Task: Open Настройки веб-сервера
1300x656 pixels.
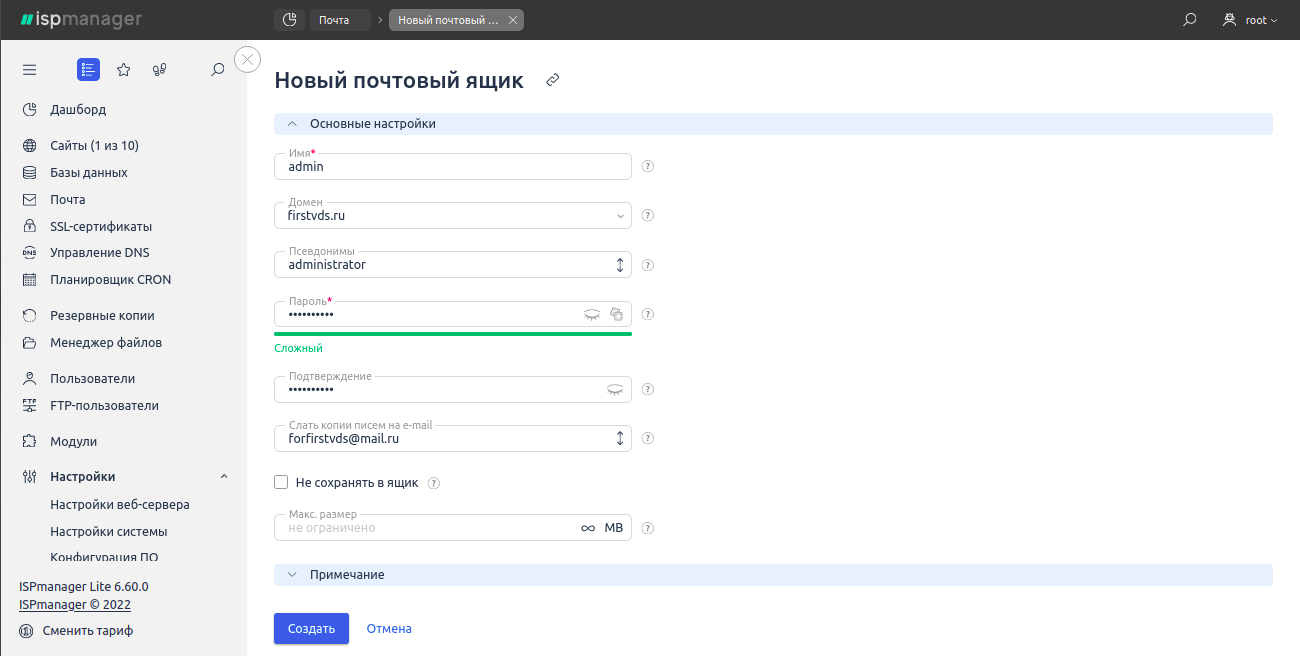Action: point(120,505)
